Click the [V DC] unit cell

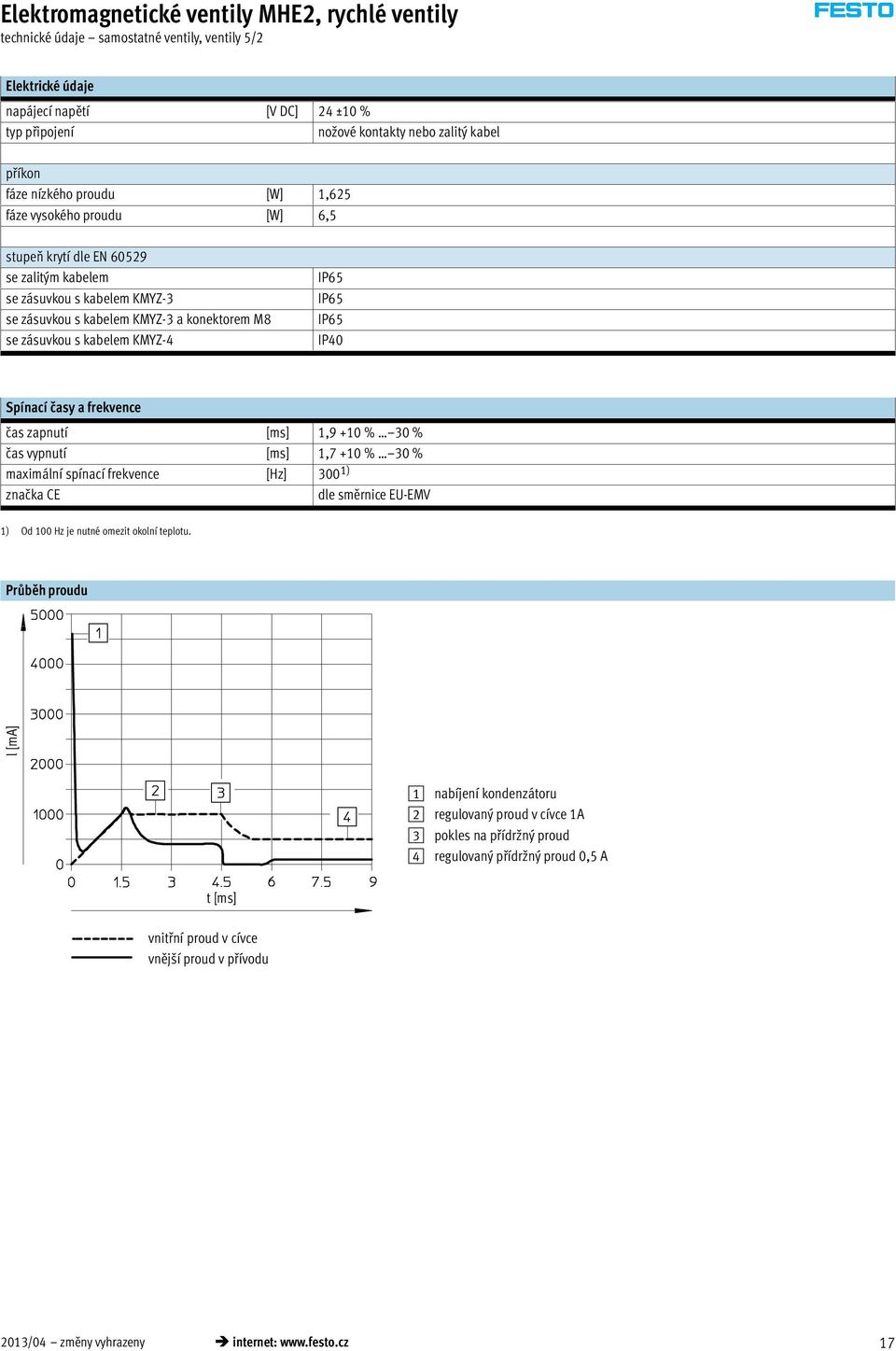click(x=283, y=111)
